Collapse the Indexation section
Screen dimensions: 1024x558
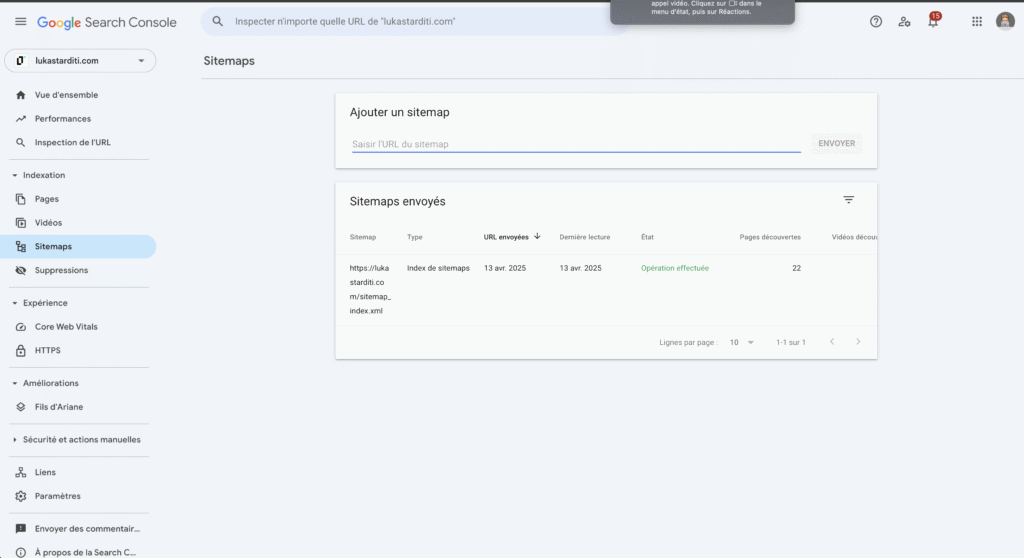pos(14,175)
